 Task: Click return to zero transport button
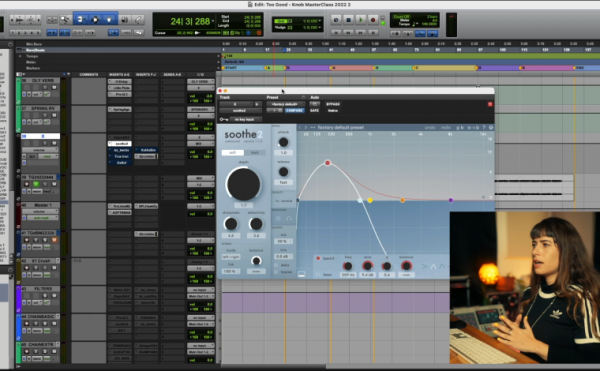click(x=336, y=33)
